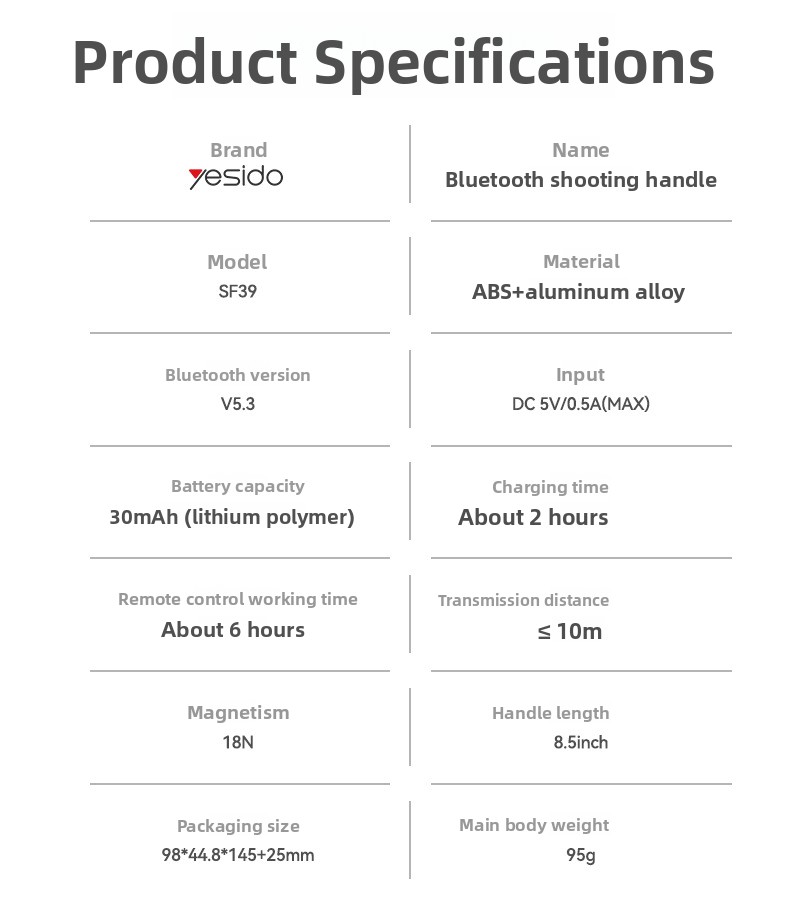Click the Remote control working time label
The image size is (790, 900).
pyautogui.click(x=238, y=599)
